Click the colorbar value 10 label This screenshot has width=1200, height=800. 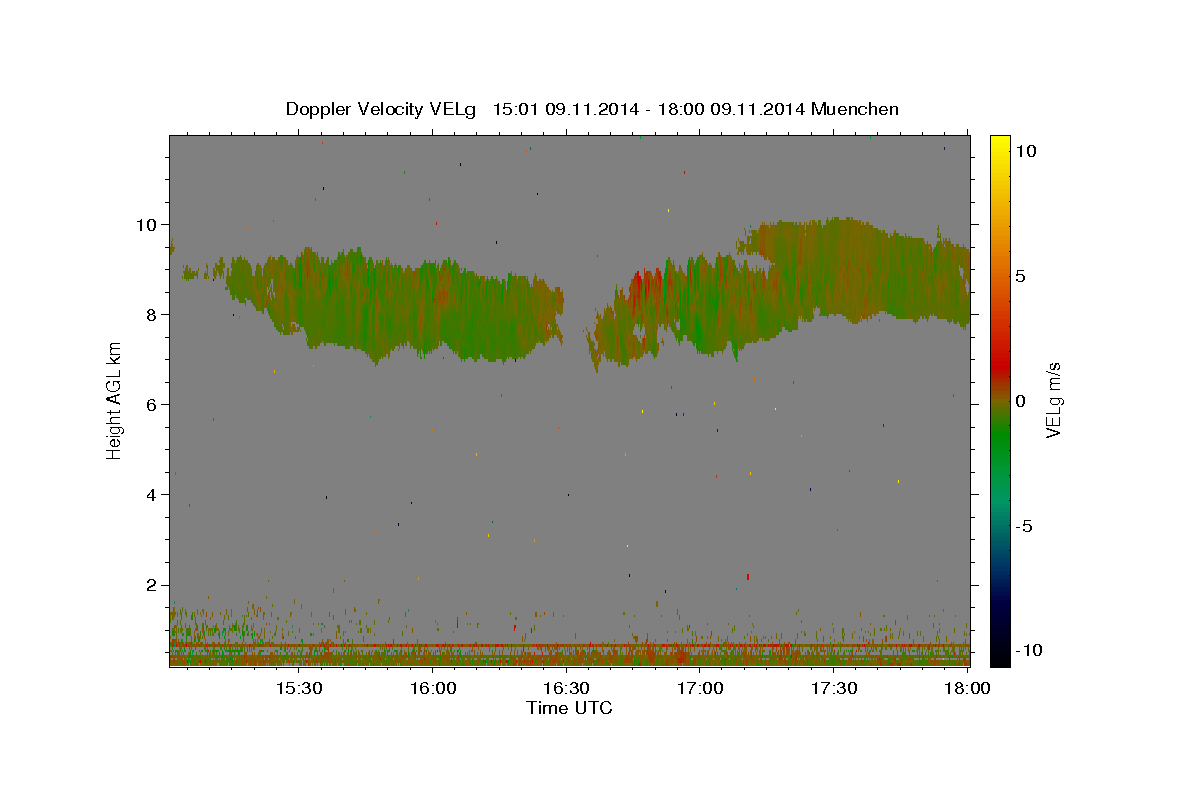(x=1025, y=151)
